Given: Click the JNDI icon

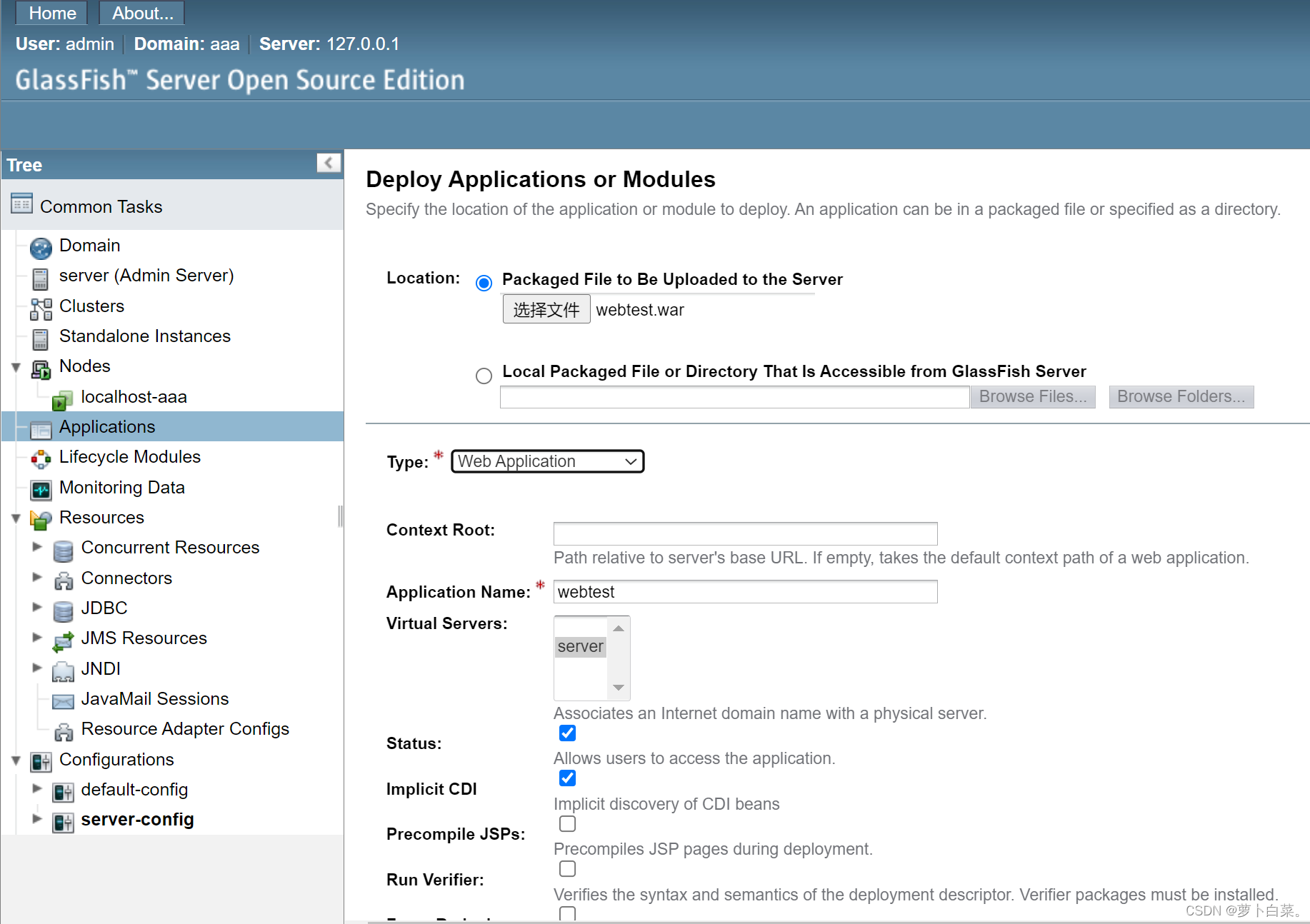Looking at the screenshot, I should pos(63,671).
